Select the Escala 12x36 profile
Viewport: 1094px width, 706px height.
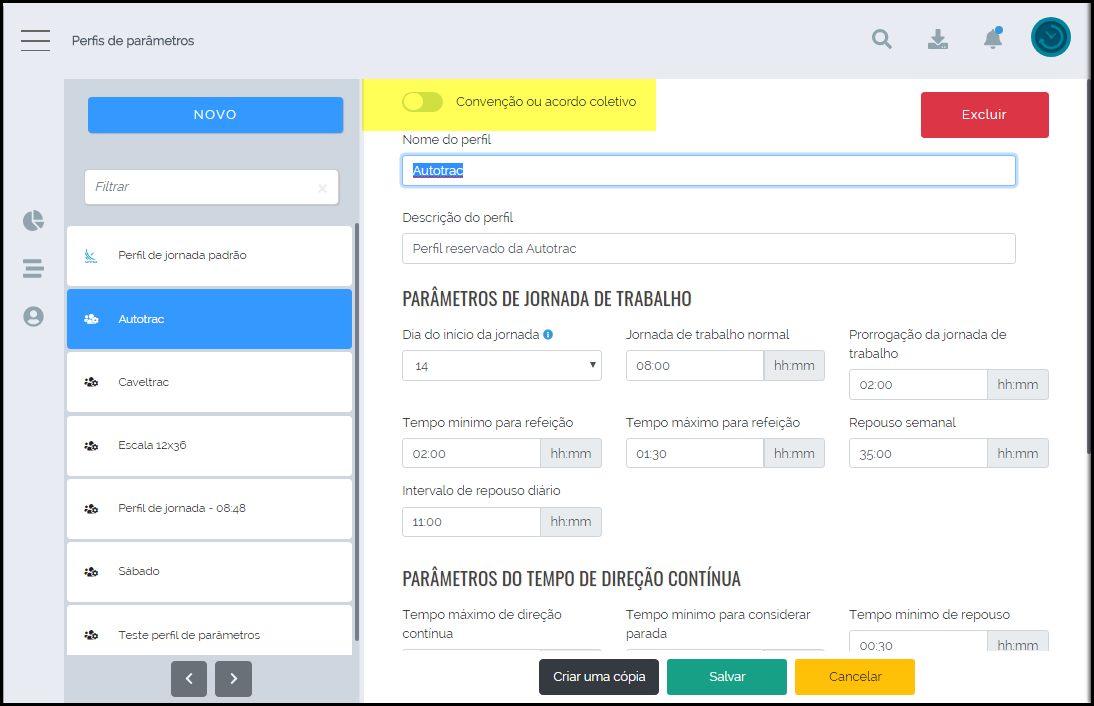pyautogui.click(x=209, y=445)
